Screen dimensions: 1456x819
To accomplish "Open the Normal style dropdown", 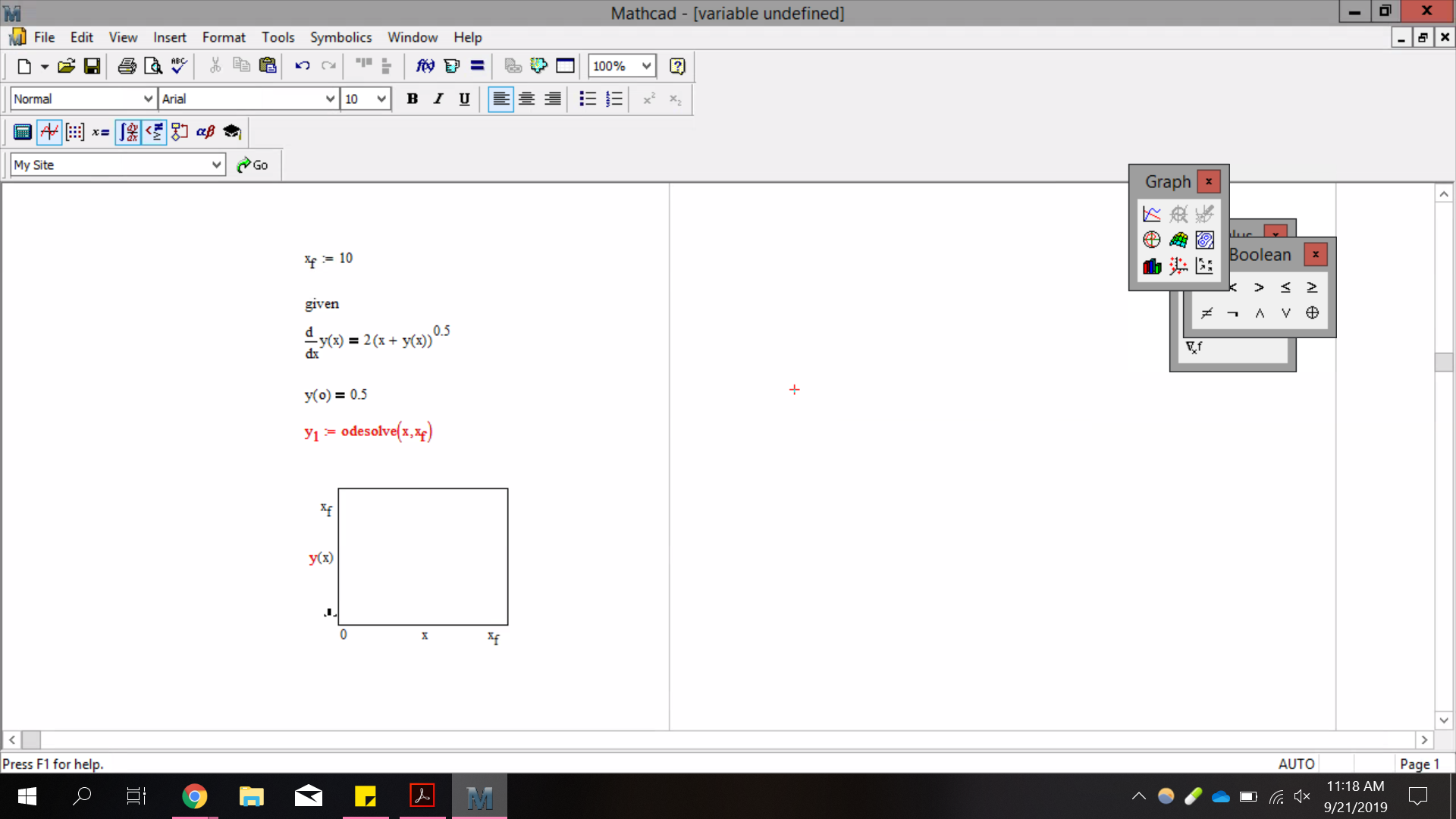I will coord(149,99).
